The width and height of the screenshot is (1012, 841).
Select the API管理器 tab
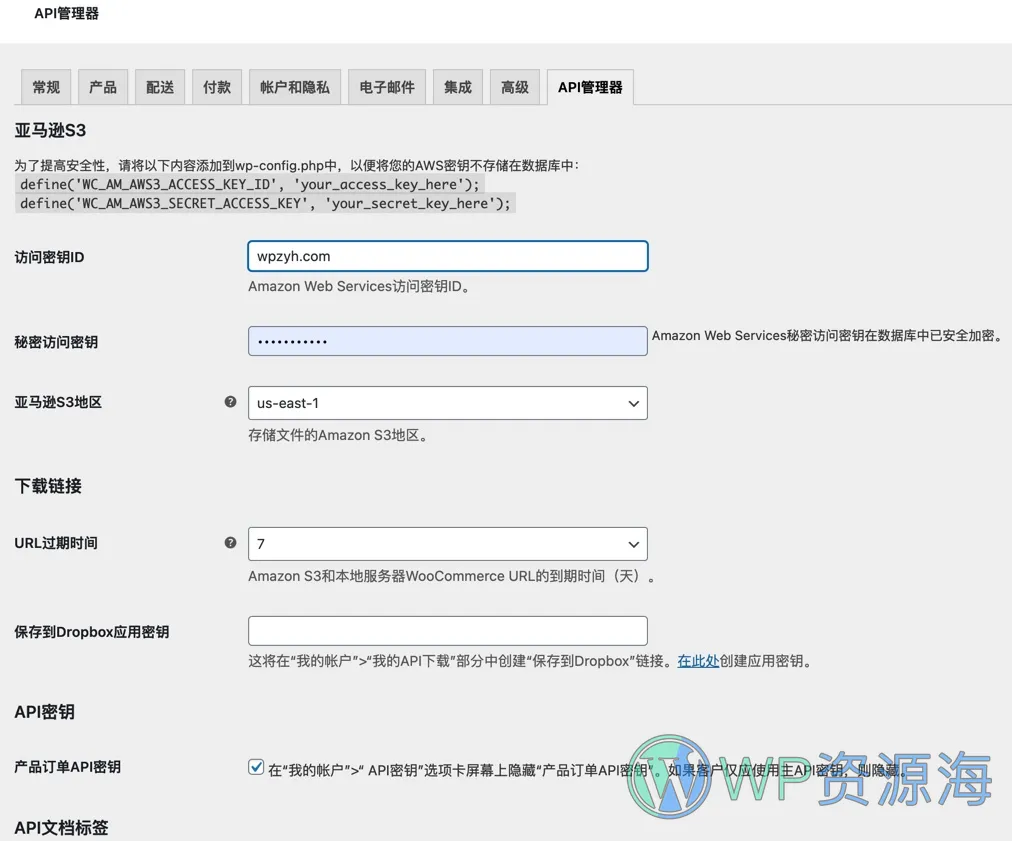(589, 87)
